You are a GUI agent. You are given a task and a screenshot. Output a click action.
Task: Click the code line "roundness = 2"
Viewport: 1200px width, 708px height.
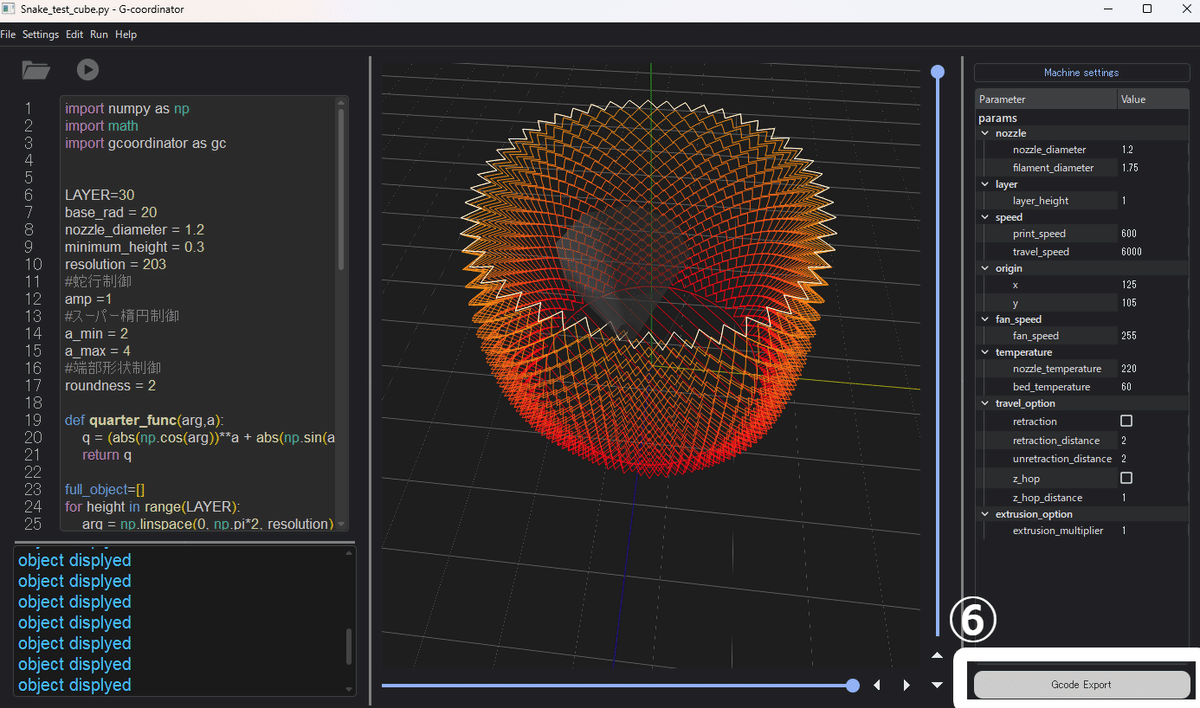click(x=110, y=385)
